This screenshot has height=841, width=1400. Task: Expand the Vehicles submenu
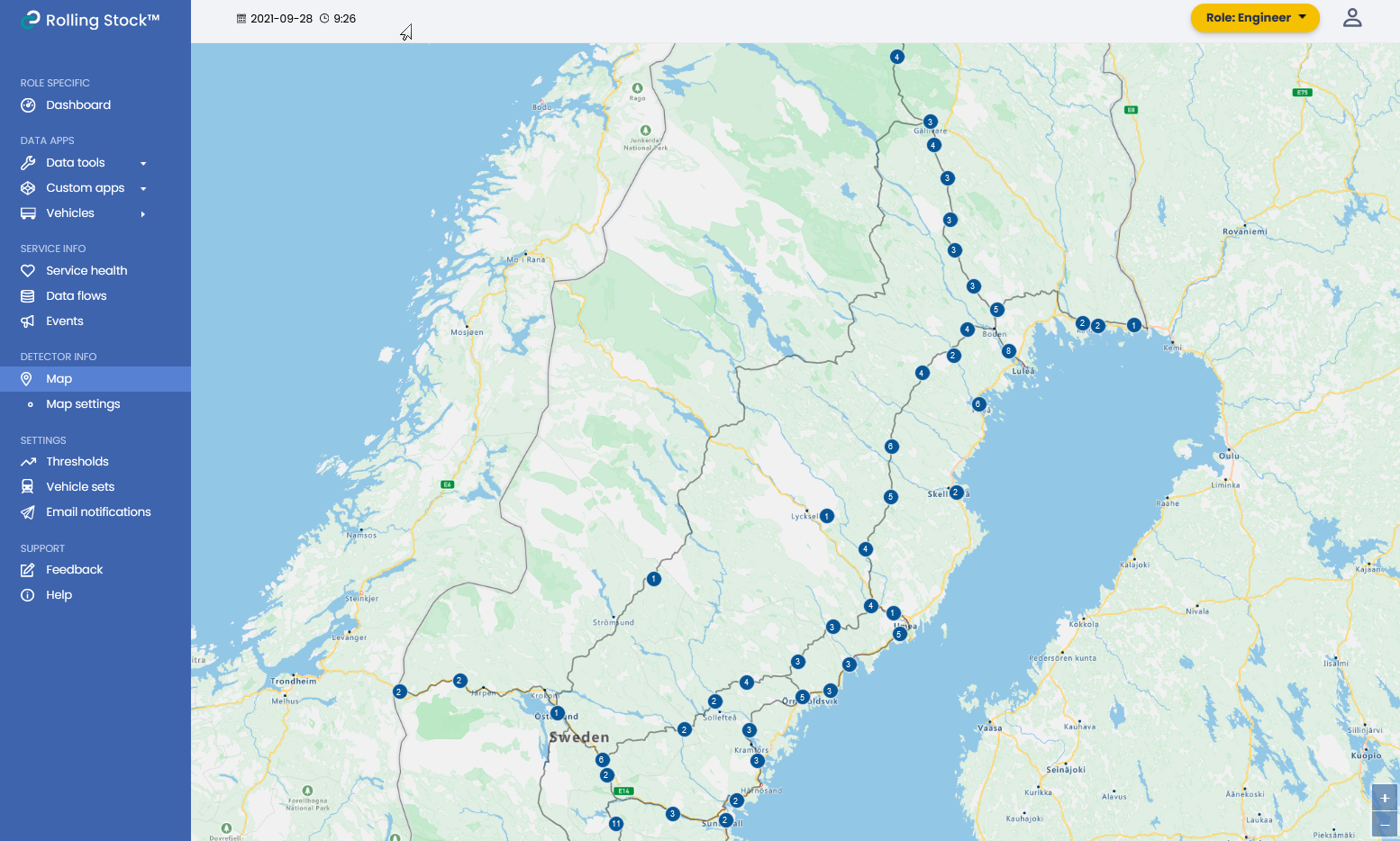(141, 213)
